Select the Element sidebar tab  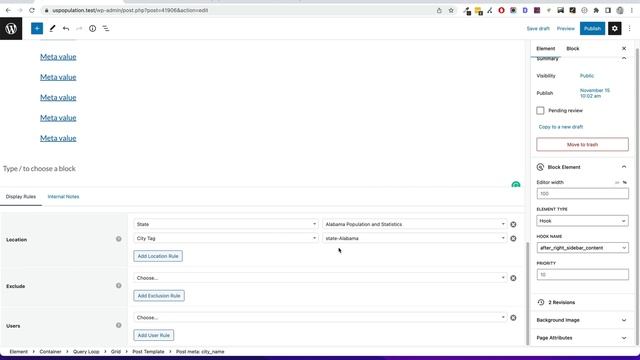(546, 49)
